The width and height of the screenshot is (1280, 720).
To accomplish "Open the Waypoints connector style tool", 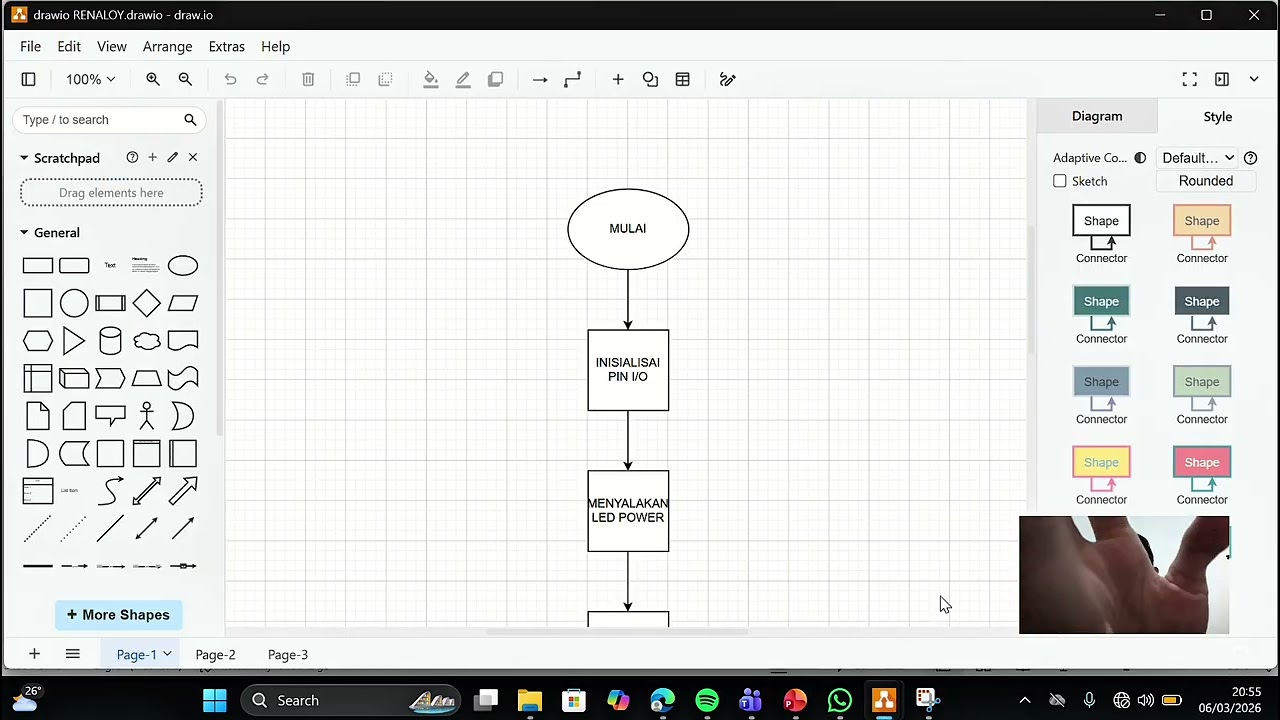I will (572, 79).
